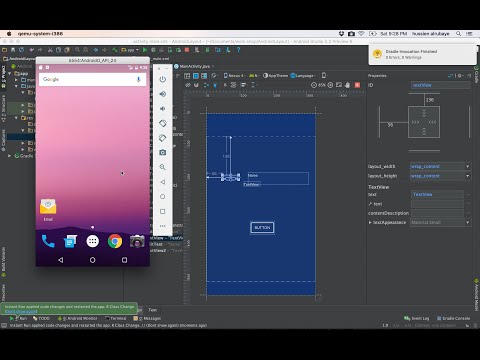This screenshot has height=360, width=480.
Task: Open the Event Log
Action: click(417, 318)
